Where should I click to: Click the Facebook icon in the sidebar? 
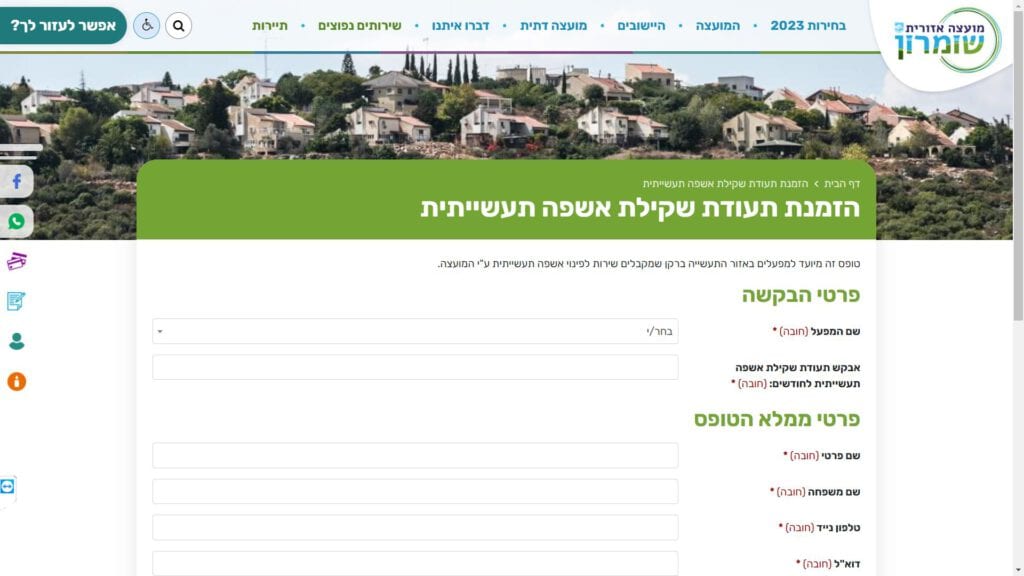(17, 182)
